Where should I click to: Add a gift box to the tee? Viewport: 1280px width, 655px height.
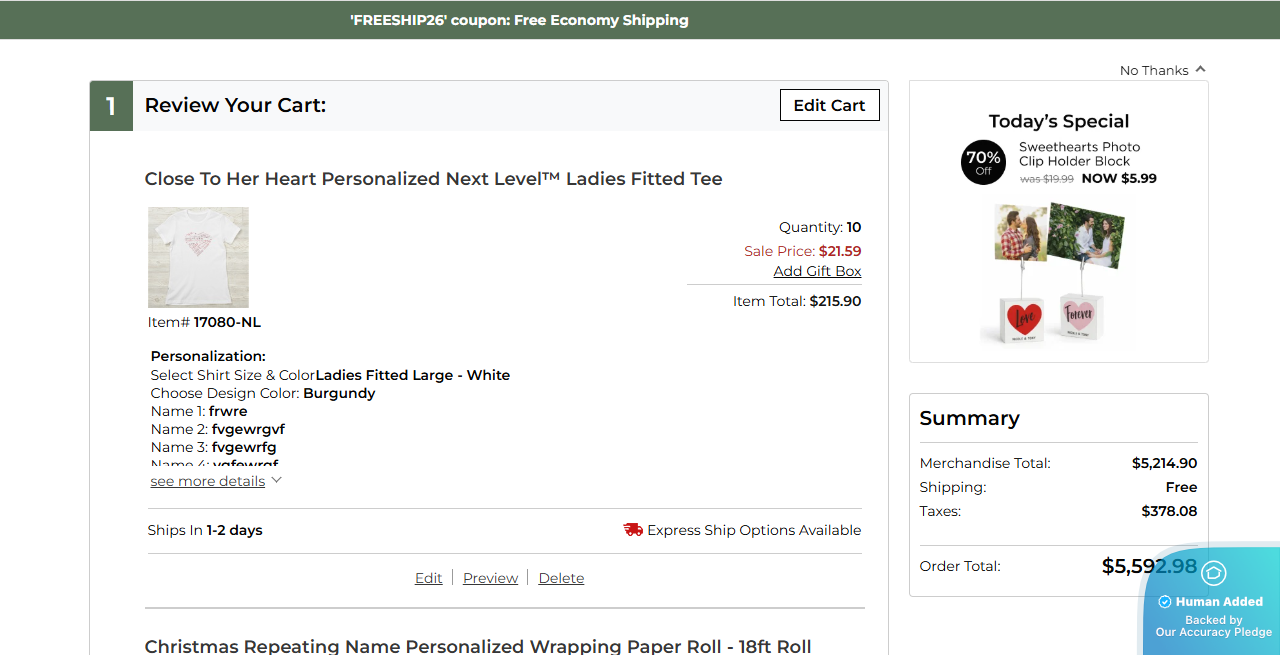tap(817, 271)
